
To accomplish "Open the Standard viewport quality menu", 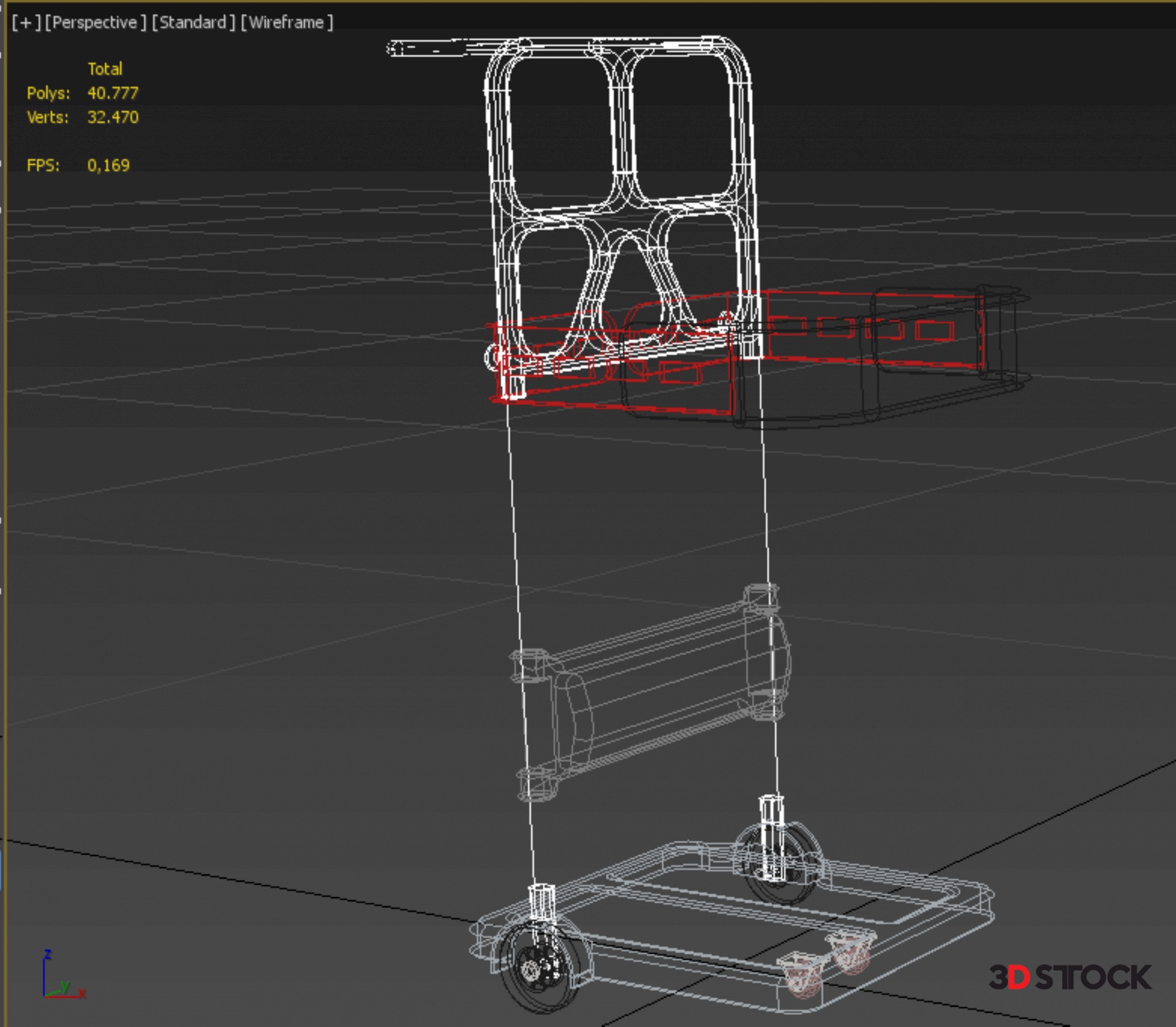I will coord(193,23).
